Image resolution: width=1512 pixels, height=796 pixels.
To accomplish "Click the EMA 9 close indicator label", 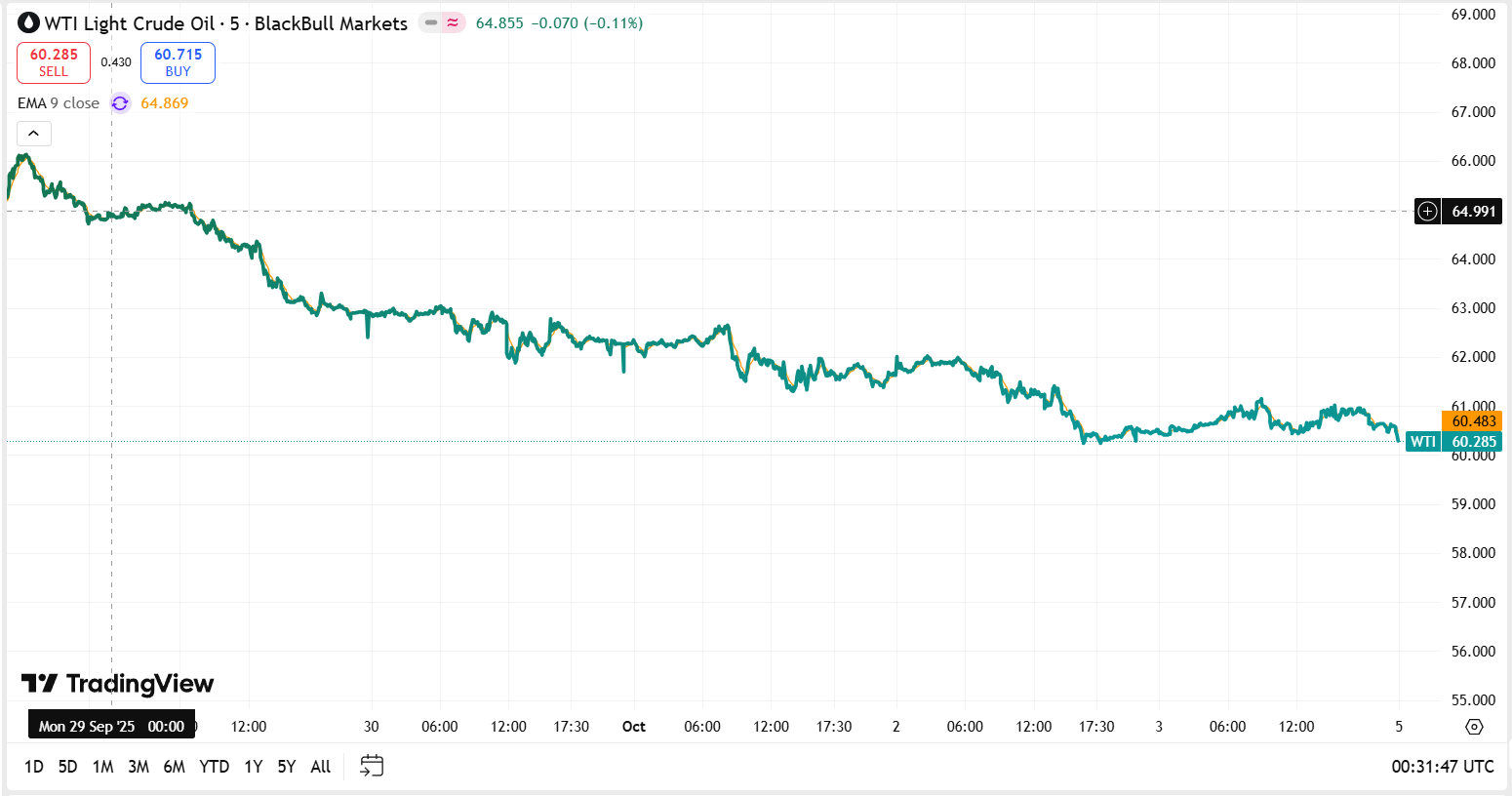I will point(59,103).
